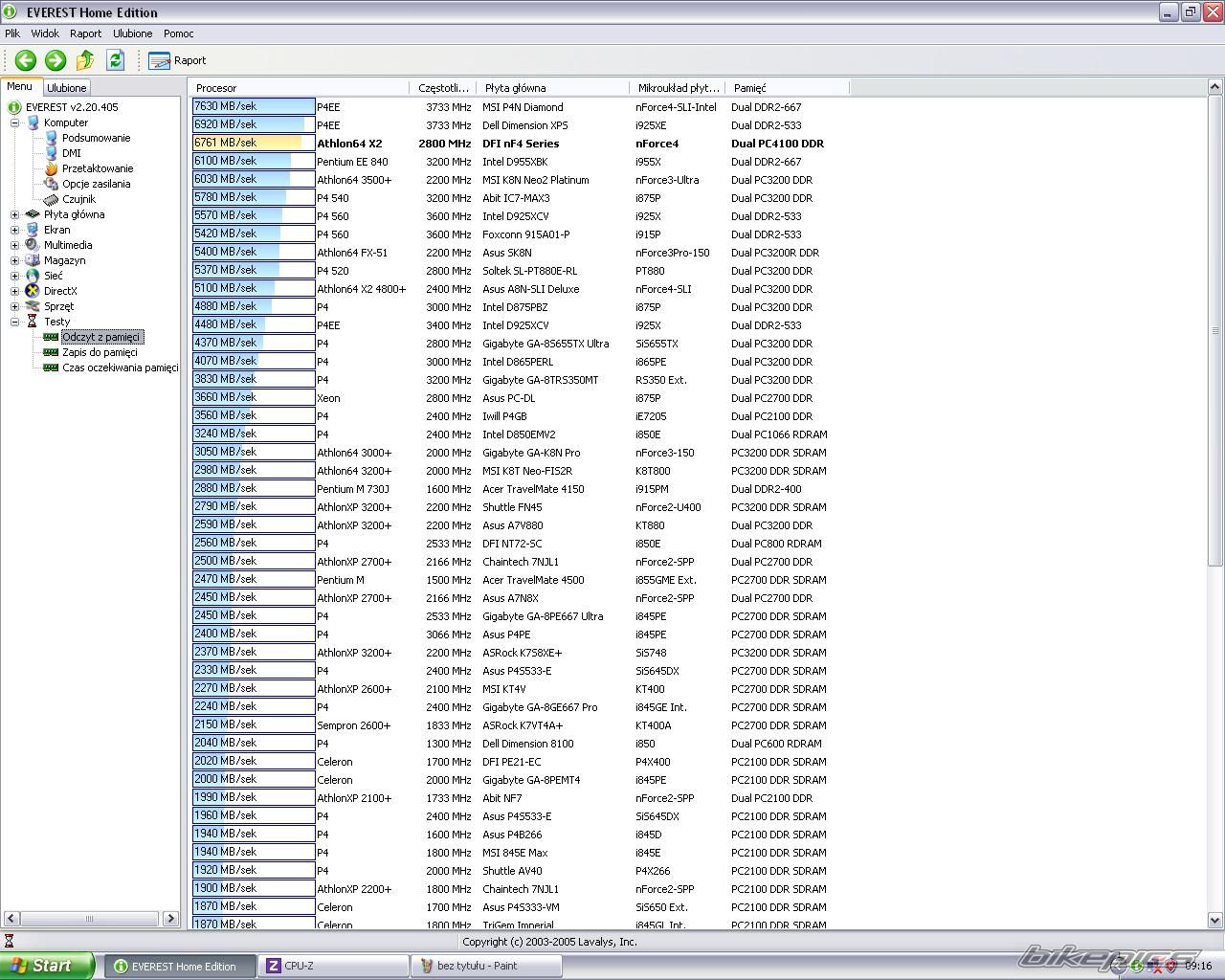Click the highlighted 6761 MB/sek result bar

(x=254, y=144)
